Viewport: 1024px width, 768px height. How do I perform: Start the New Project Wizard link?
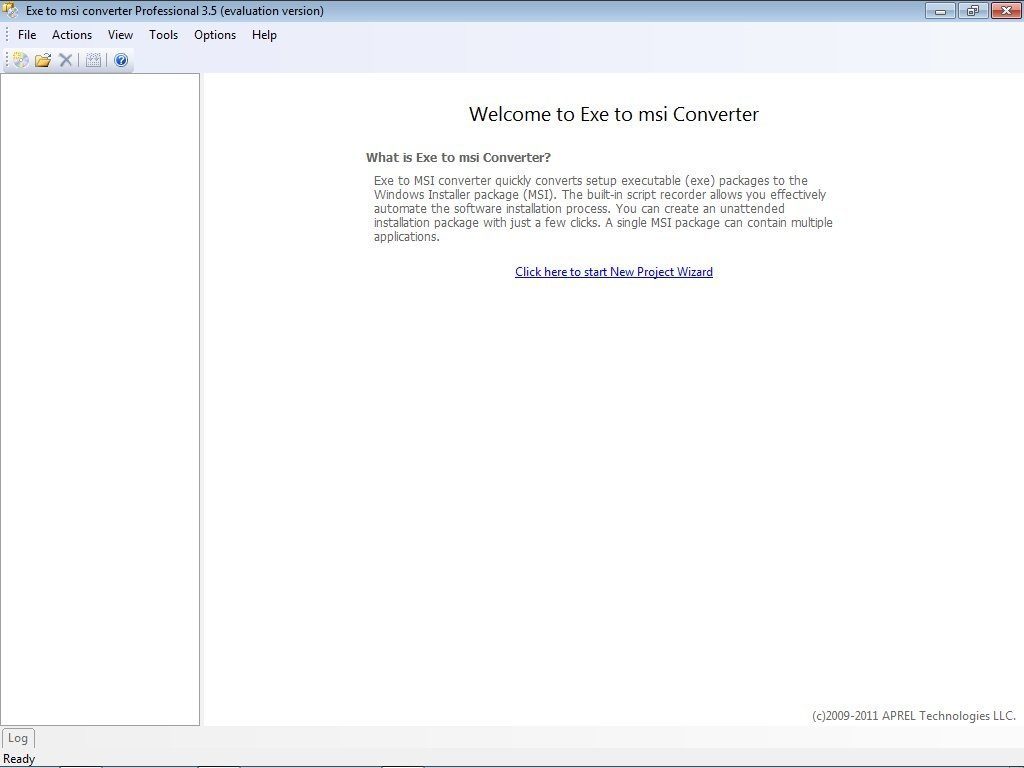tap(614, 272)
